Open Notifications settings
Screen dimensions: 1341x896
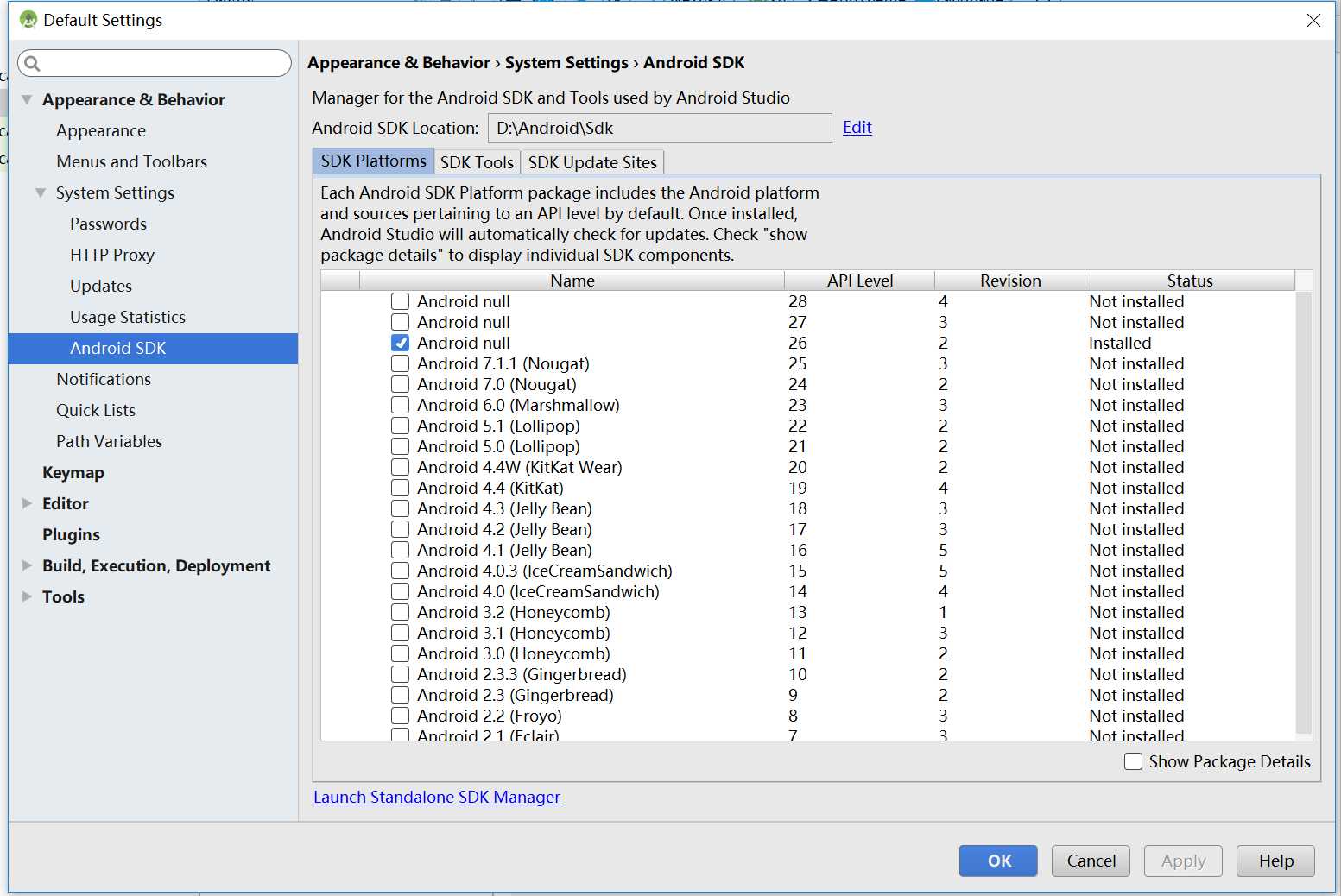(104, 379)
